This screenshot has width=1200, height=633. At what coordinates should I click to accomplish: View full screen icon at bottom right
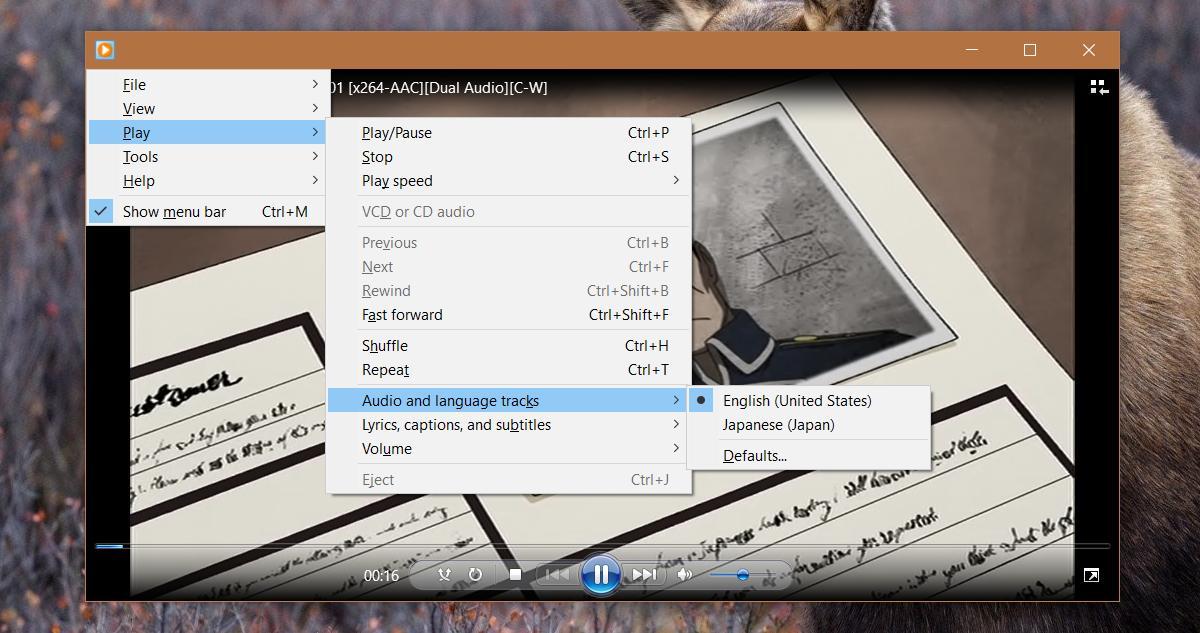pos(1092,575)
